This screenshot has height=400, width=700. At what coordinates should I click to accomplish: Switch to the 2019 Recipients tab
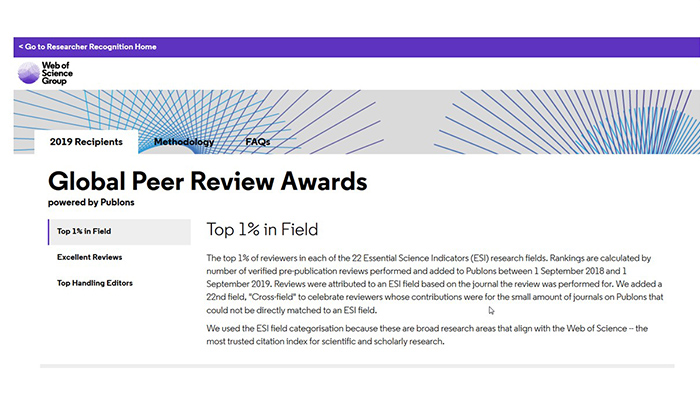[x=86, y=142]
